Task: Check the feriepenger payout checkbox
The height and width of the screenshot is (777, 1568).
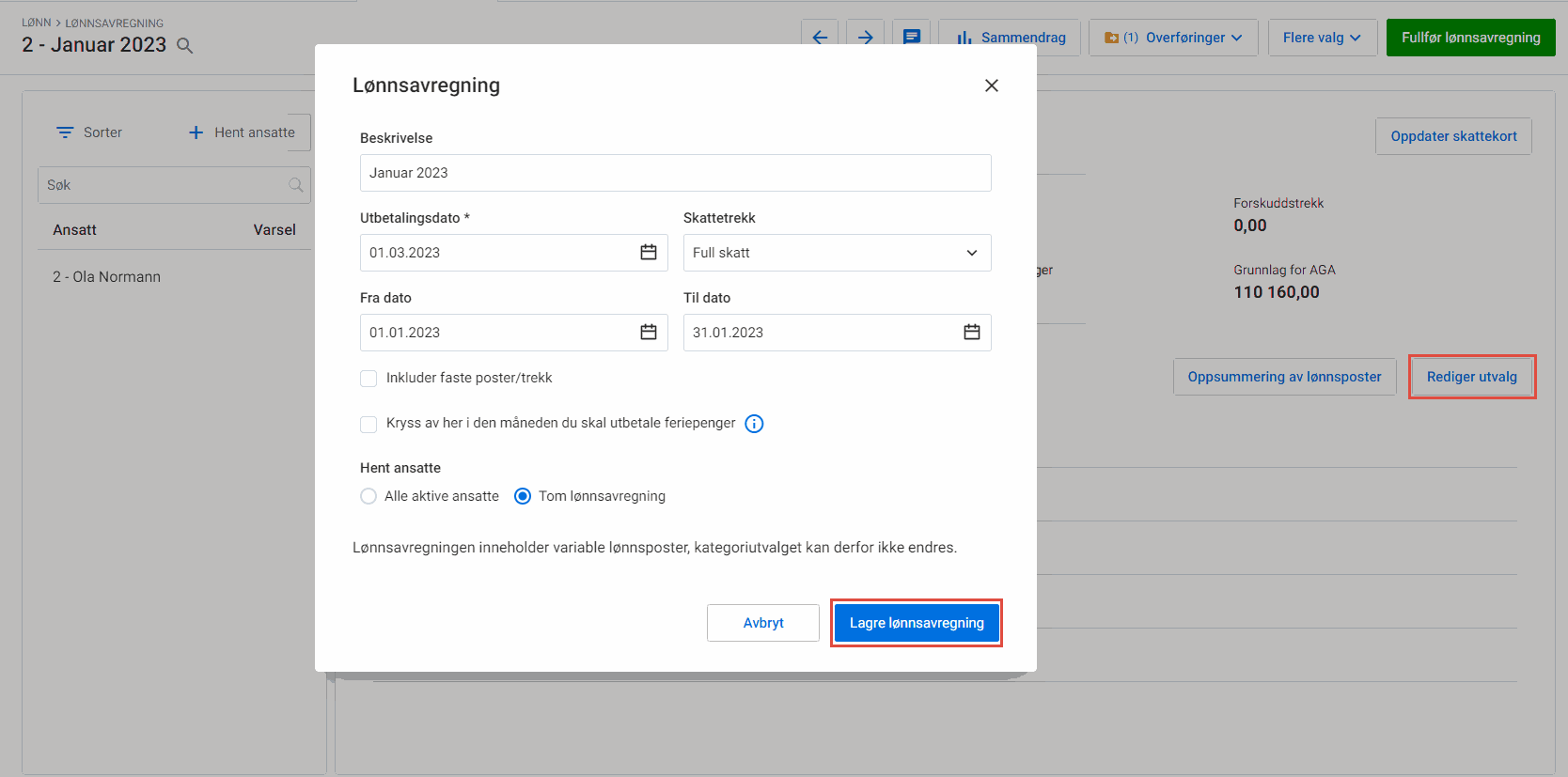Action: [x=368, y=424]
